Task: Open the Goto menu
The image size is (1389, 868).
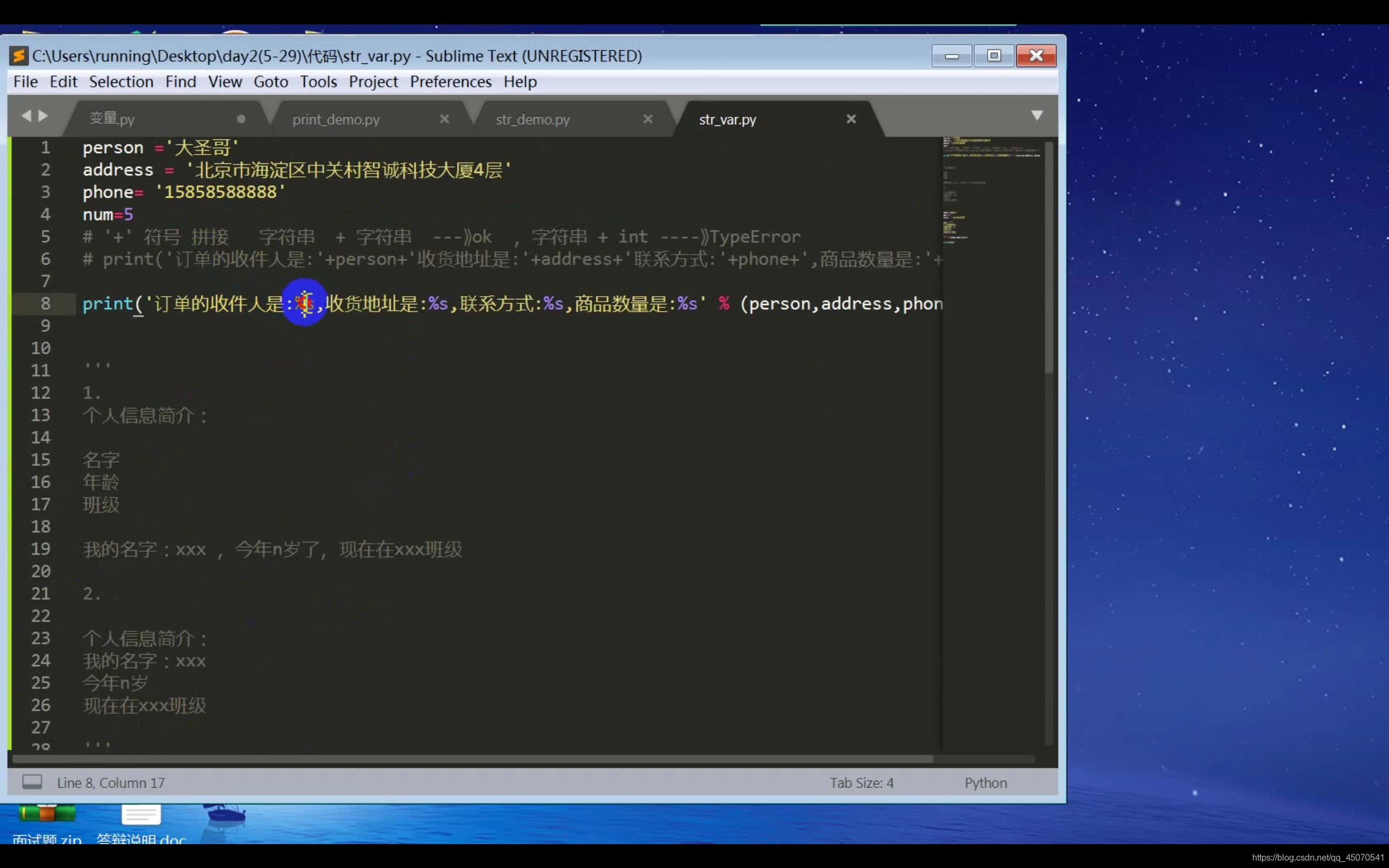Action: pos(271,81)
